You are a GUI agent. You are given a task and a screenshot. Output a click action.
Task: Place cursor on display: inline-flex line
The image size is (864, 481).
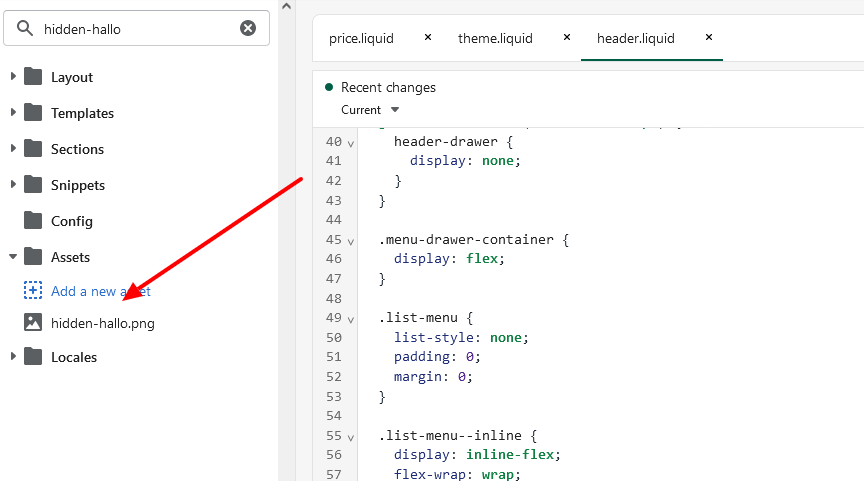(x=477, y=455)
